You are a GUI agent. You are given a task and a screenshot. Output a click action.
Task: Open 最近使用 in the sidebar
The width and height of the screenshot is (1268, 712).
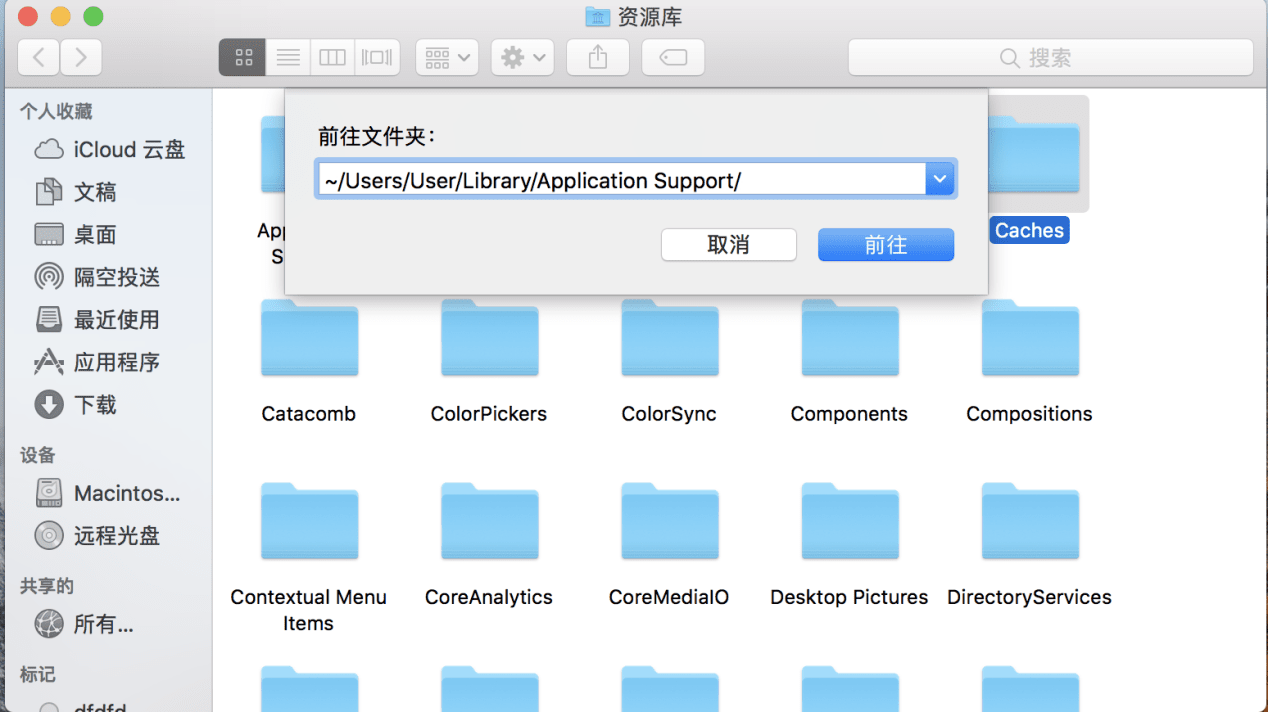click(x=97, y=320)
